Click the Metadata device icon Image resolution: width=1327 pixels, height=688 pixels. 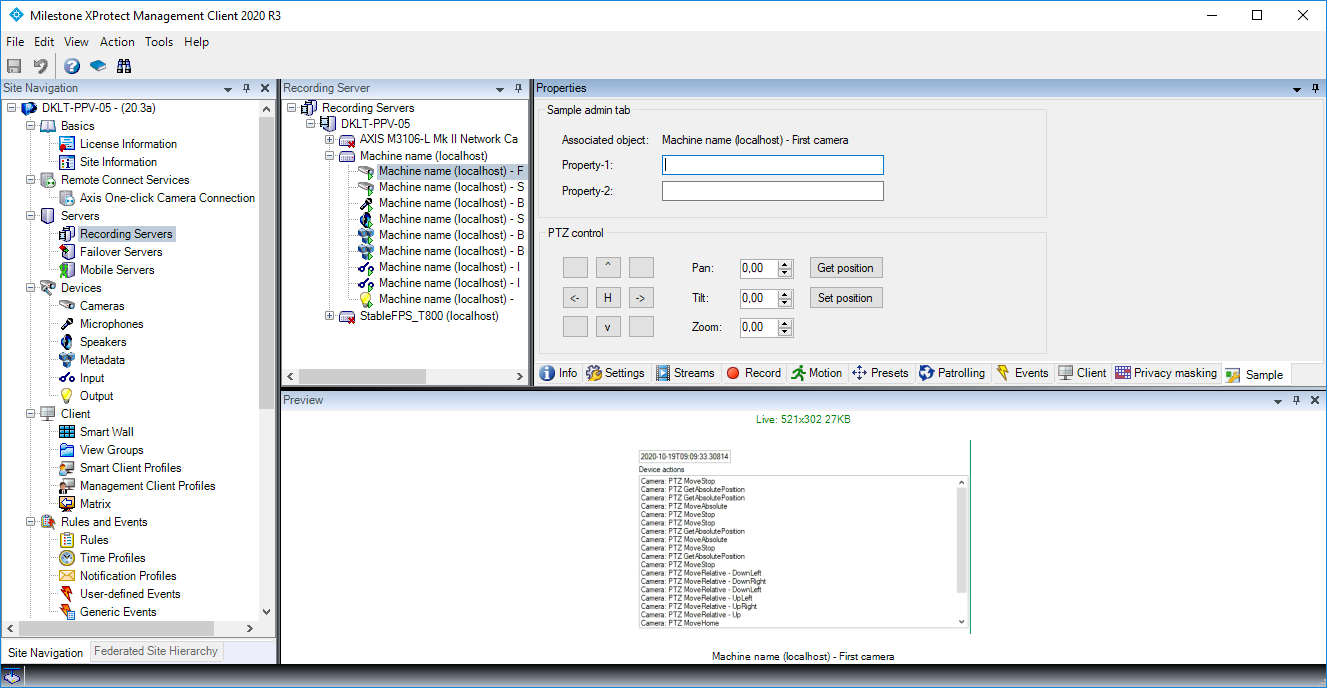pyautogui.click(x=67, y=360)
